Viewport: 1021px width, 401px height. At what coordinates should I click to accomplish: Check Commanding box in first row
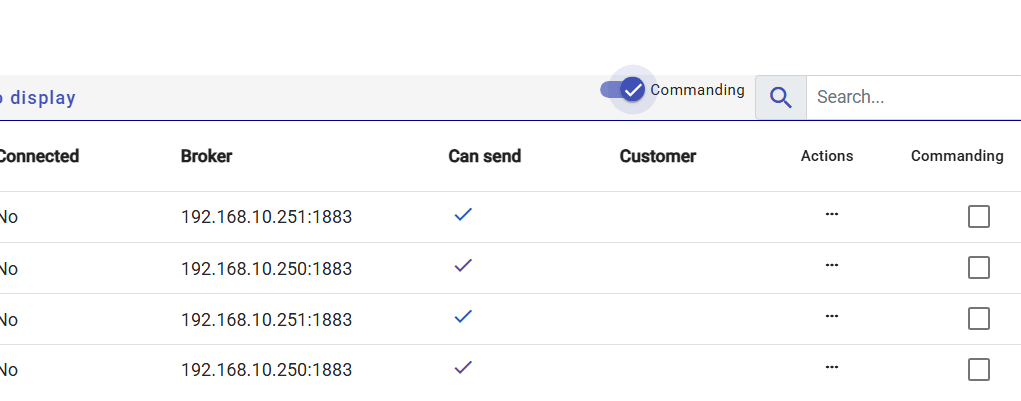point(979,217)
